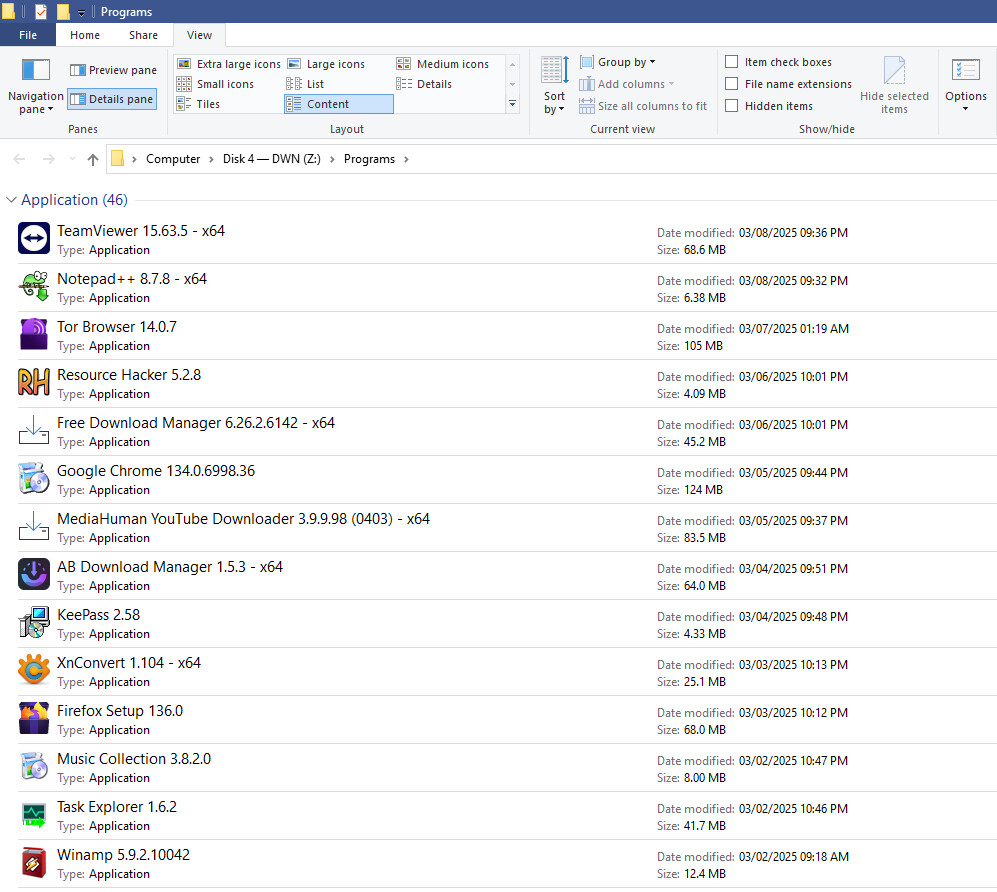Switch layout to Small icons
Viewport: 997px width, 892px height.
[x=216, y=84]
